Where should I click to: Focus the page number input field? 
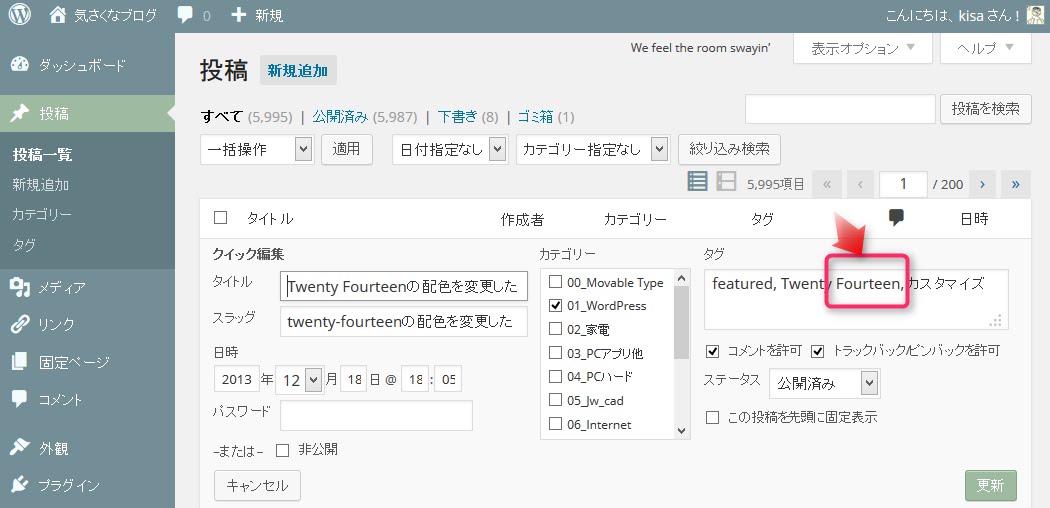pyautogui.click(x=903, y=184)
